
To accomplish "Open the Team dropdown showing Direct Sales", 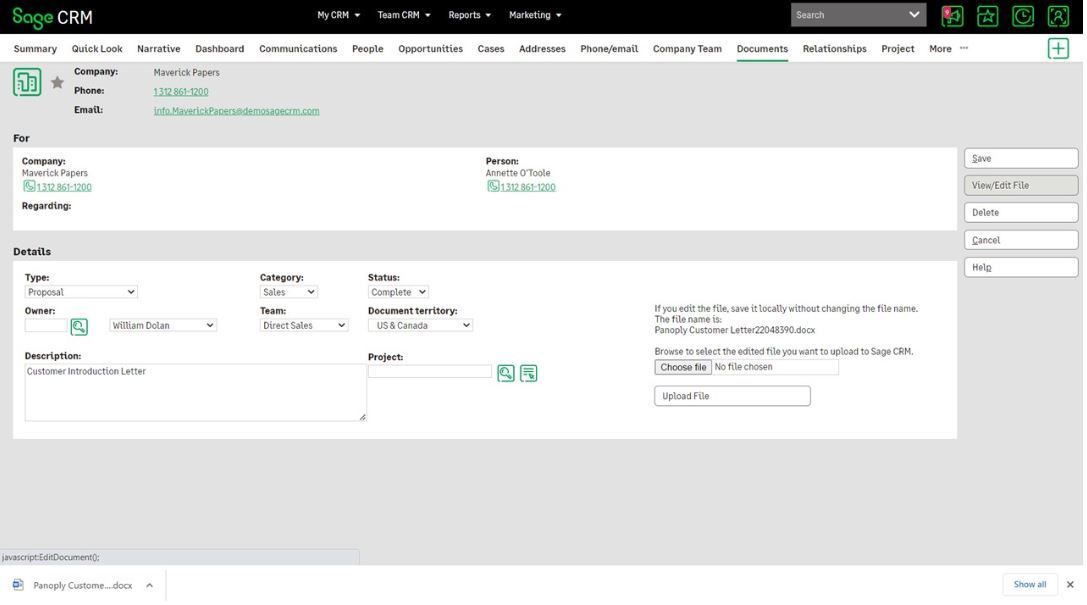I will (x=304, y=326).
